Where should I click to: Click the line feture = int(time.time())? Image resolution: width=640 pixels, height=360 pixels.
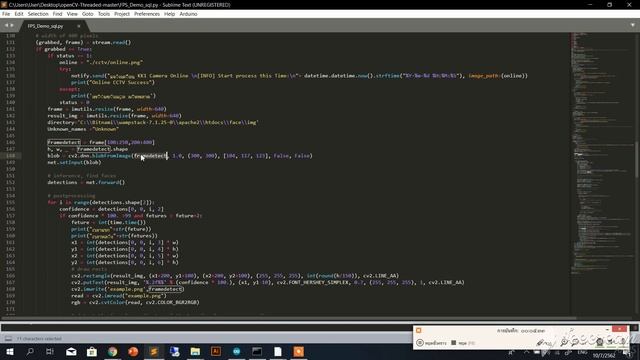(108, 222)
